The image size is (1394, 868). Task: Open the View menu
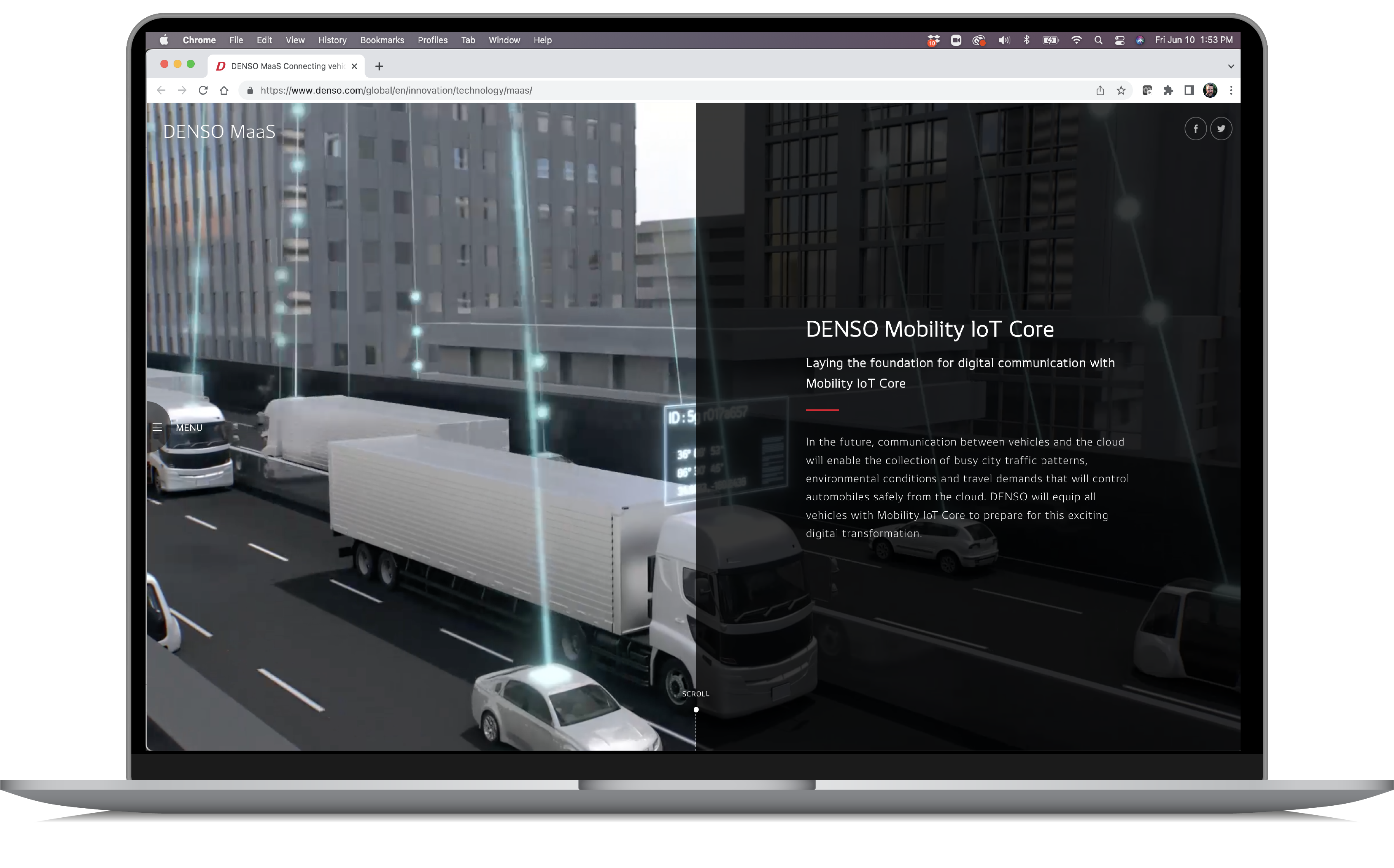point(295,40)
